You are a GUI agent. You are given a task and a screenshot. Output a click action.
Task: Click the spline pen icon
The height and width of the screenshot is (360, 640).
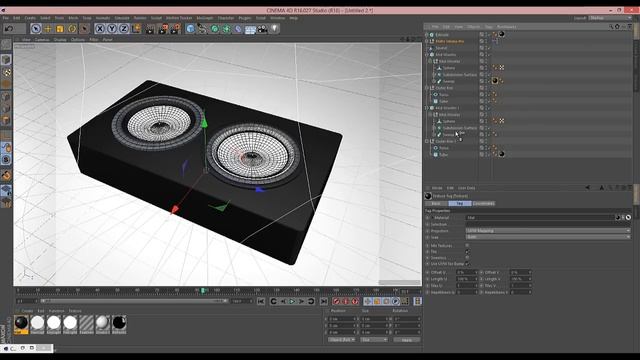click(202, 29)
